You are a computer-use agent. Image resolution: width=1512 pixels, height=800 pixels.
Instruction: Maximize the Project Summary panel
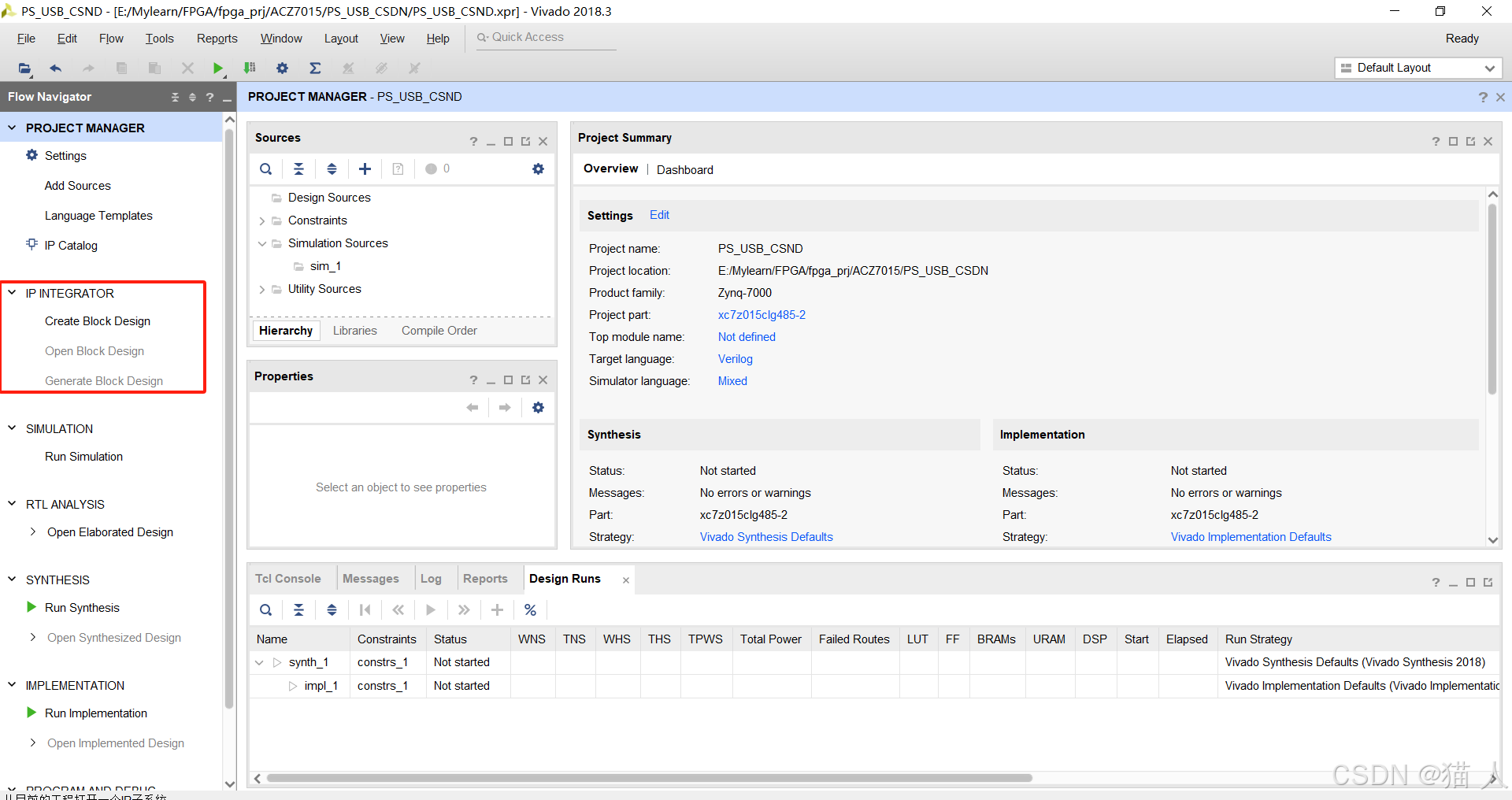pos(1453,142)
